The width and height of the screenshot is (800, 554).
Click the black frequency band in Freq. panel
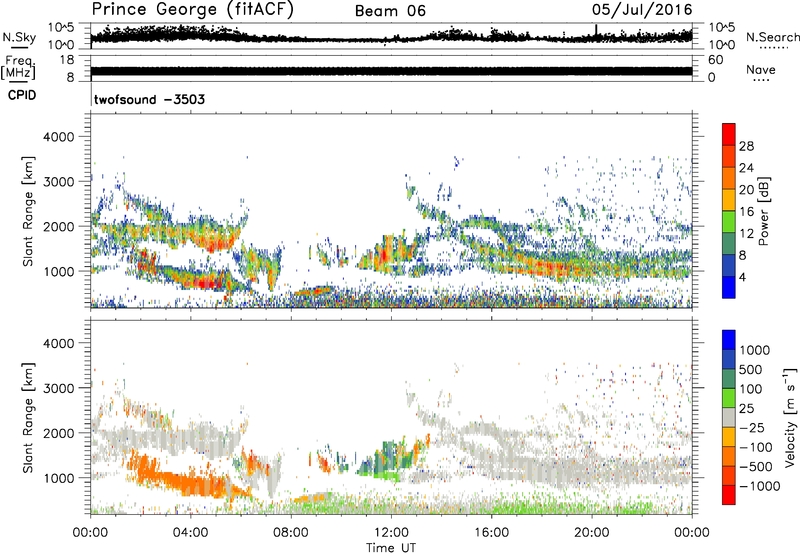point(391,71)
